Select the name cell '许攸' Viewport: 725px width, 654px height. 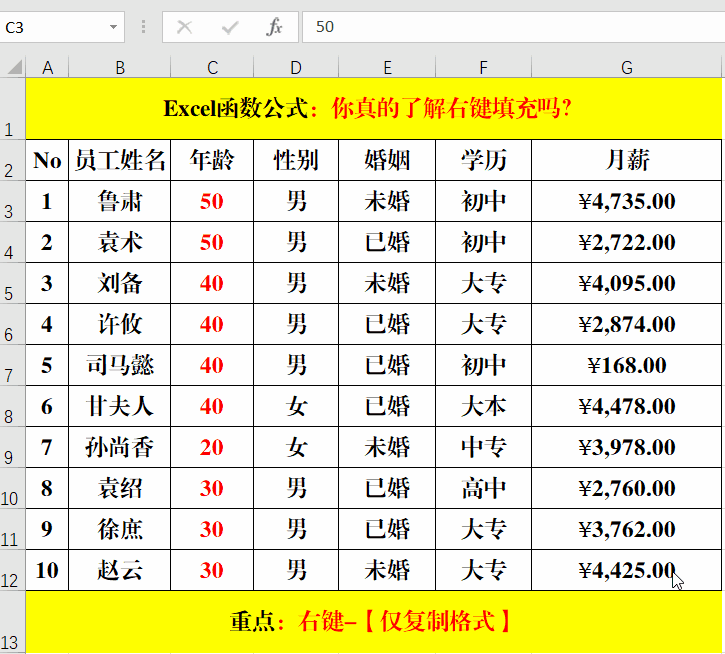click(x=120, y=324)
